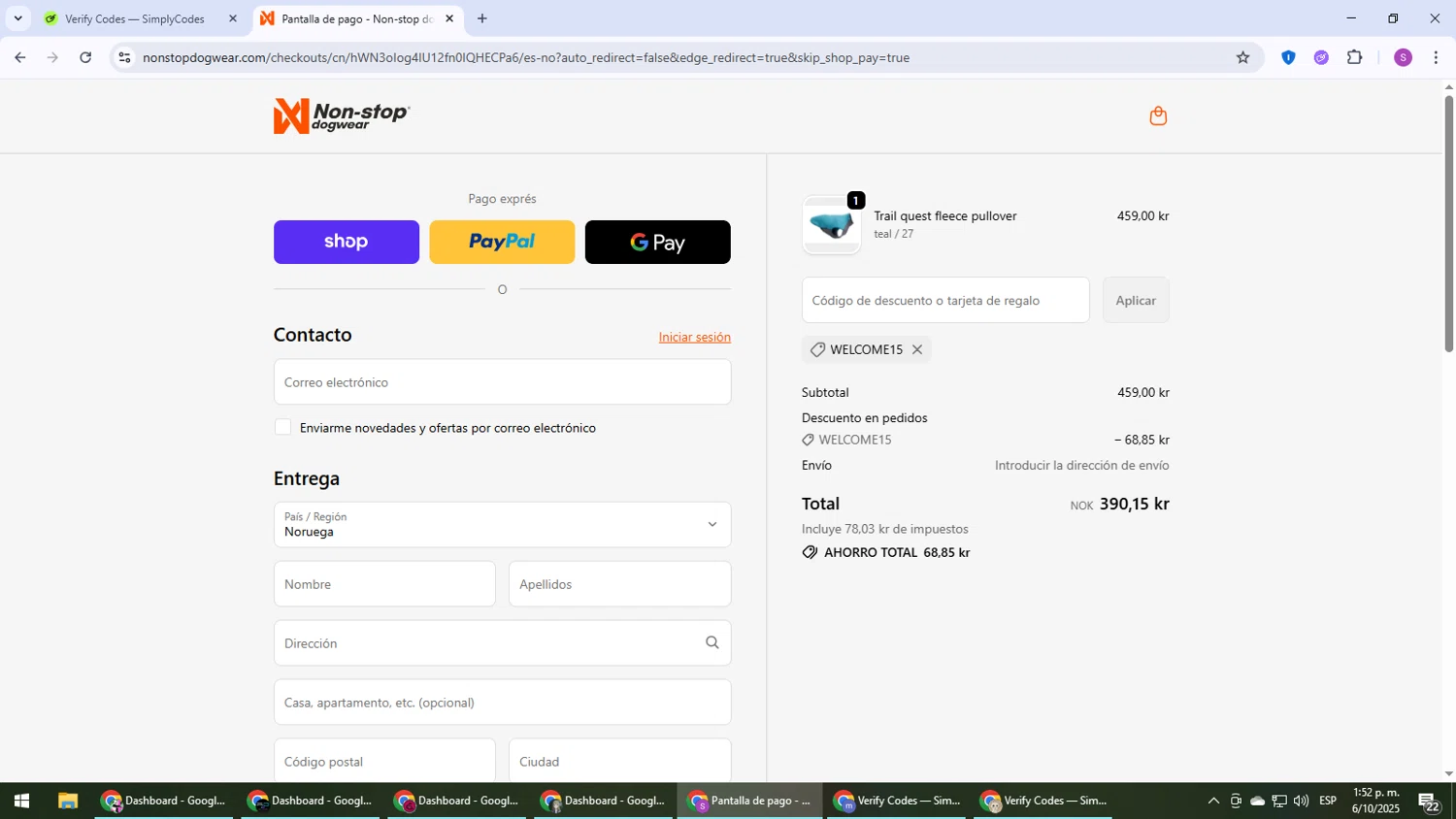Open the notification center icon
Viewport: 1456px width, 819px height.
pyautogui.click(x=1429, y=803)
